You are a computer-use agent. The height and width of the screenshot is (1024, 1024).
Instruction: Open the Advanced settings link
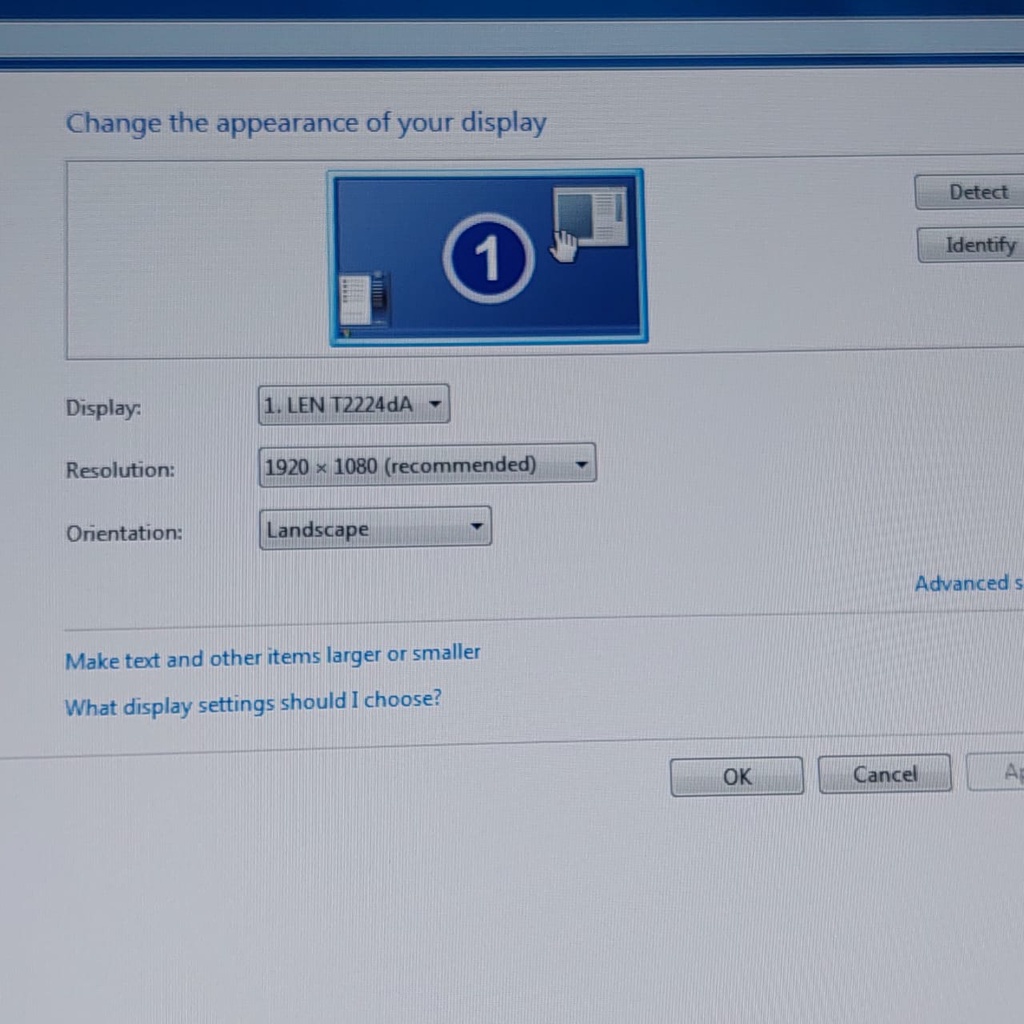coord(968,583)
